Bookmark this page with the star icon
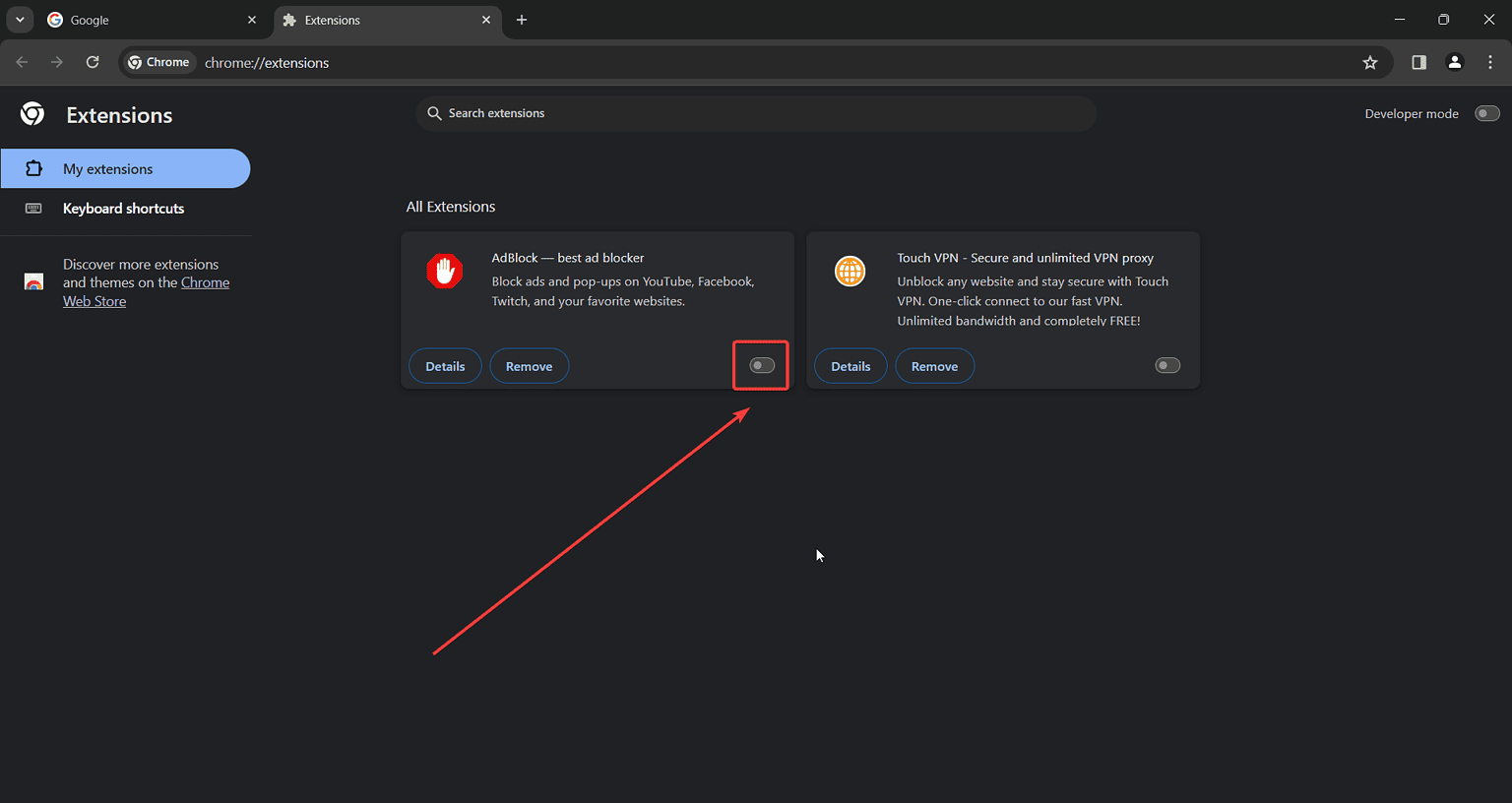This screenshot has height=803, width=1512. pos(1369,62)
